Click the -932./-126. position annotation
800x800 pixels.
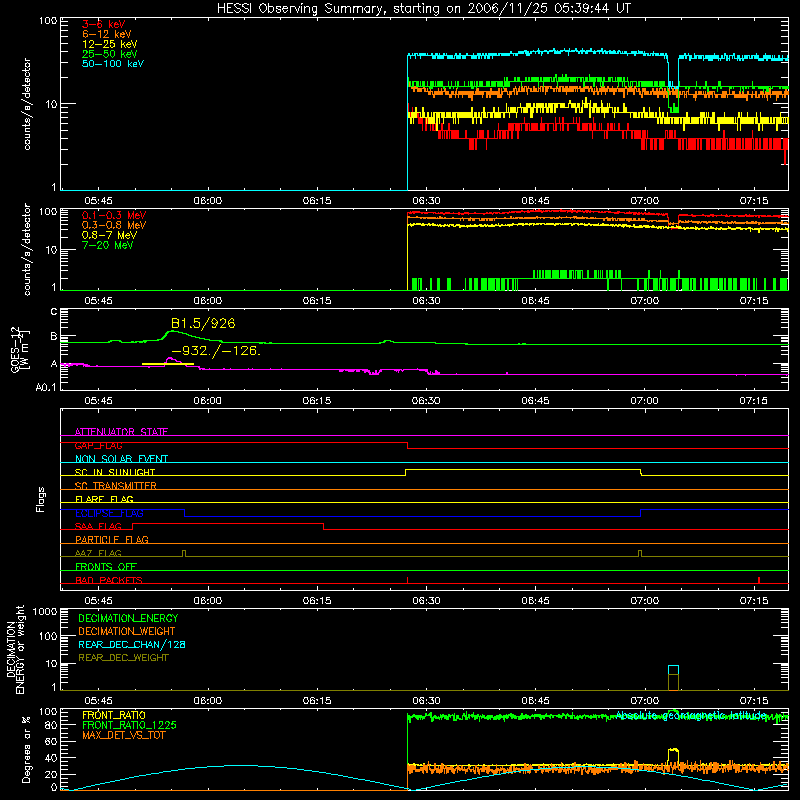[216, 351]
